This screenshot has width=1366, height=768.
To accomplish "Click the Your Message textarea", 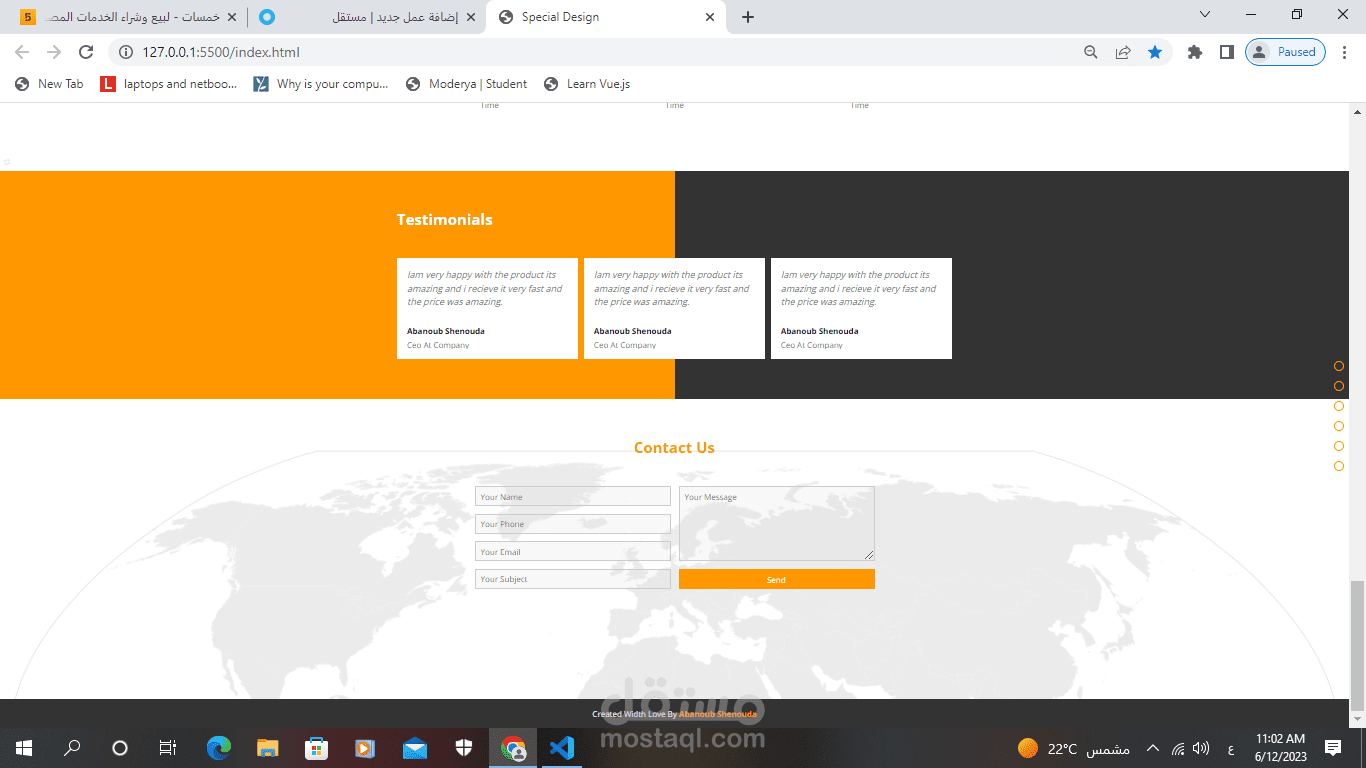I will pyautogui.click(x=777, y=524).
